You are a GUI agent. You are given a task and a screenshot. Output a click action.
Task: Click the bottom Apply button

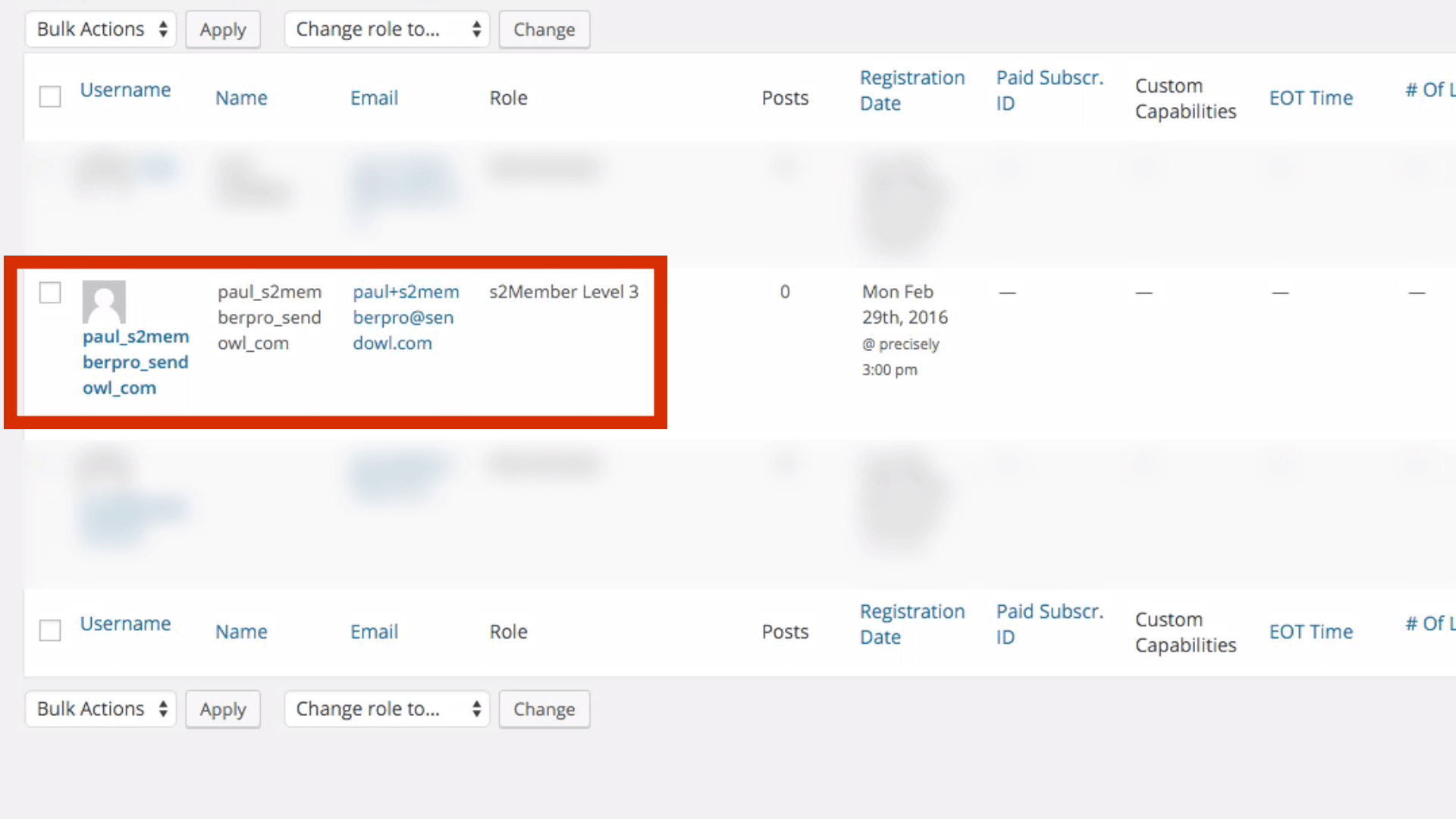pos(223,709)
